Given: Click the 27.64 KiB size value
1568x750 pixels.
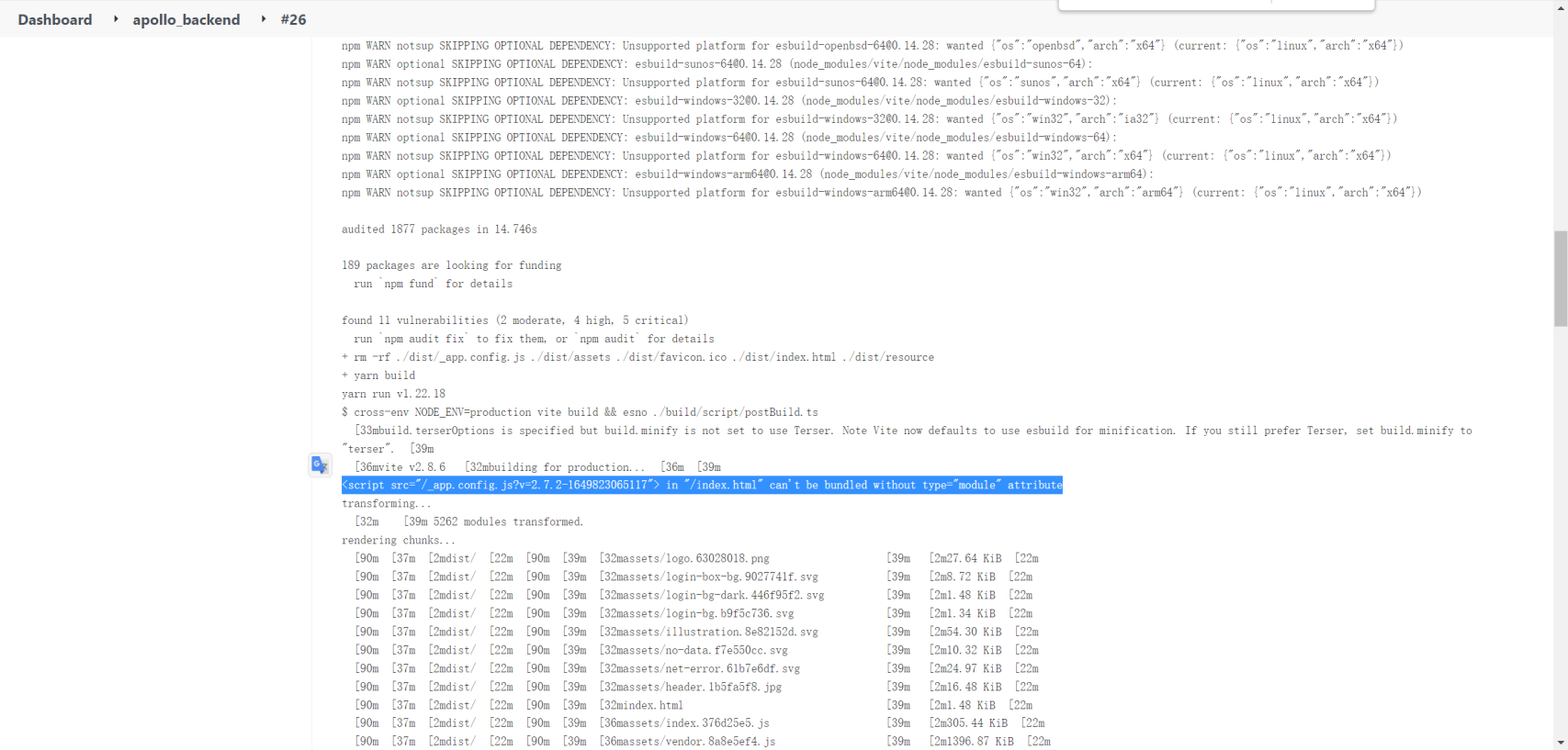Looking at the screenshot, I should pyautogui.click(x=965, y=558).
